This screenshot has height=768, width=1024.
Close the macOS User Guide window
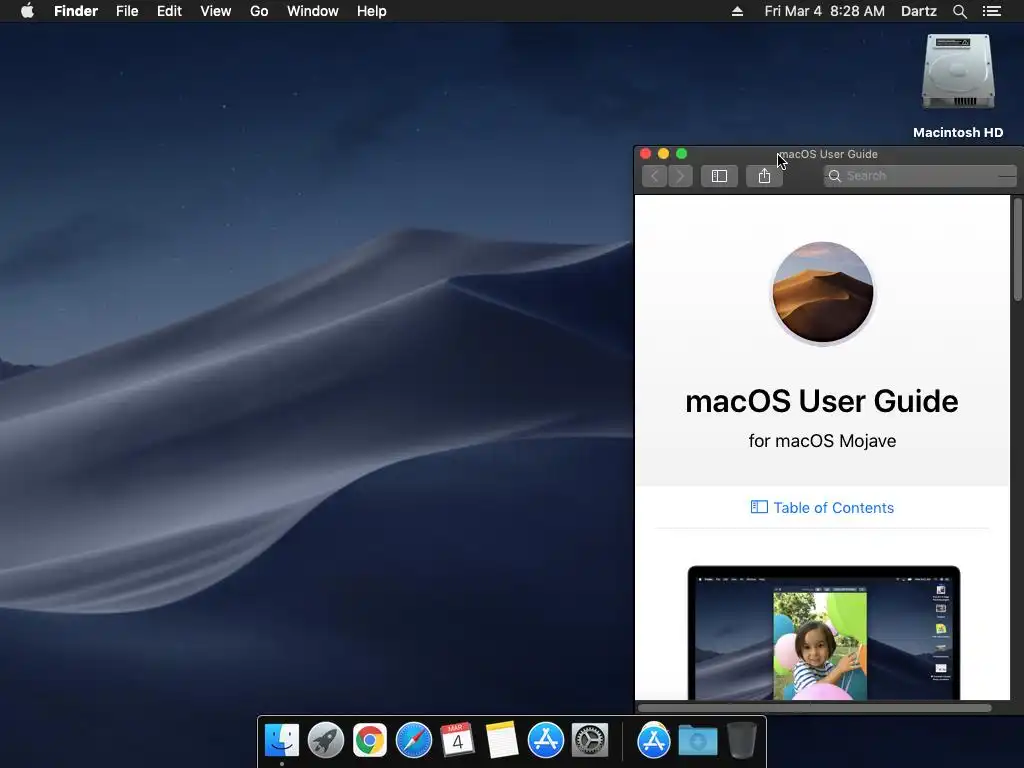(645, 153)
